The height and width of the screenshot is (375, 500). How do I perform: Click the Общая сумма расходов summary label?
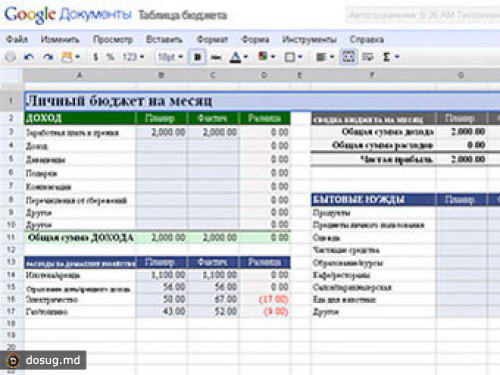point(382,145)
